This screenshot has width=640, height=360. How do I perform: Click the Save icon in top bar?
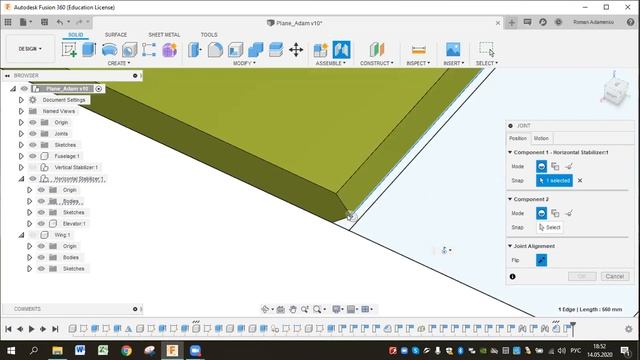coord(44,22)
